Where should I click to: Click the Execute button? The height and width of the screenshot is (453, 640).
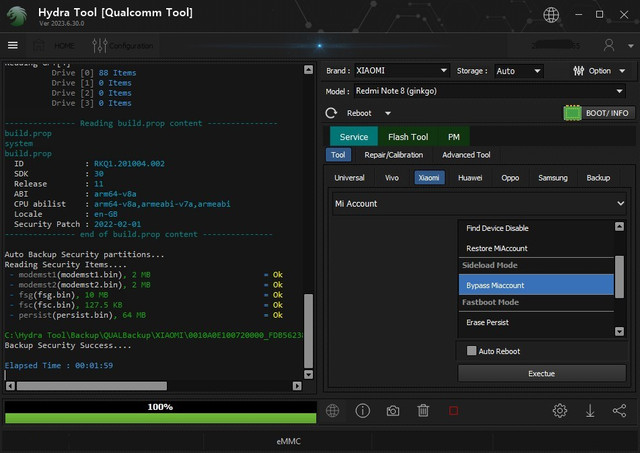542,373
